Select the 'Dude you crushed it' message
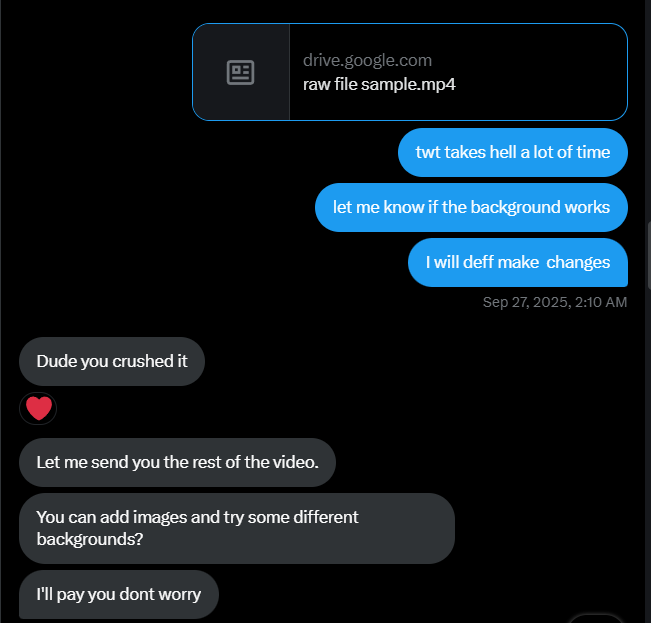Screen dimensions: 651x623 click(112, 362)
